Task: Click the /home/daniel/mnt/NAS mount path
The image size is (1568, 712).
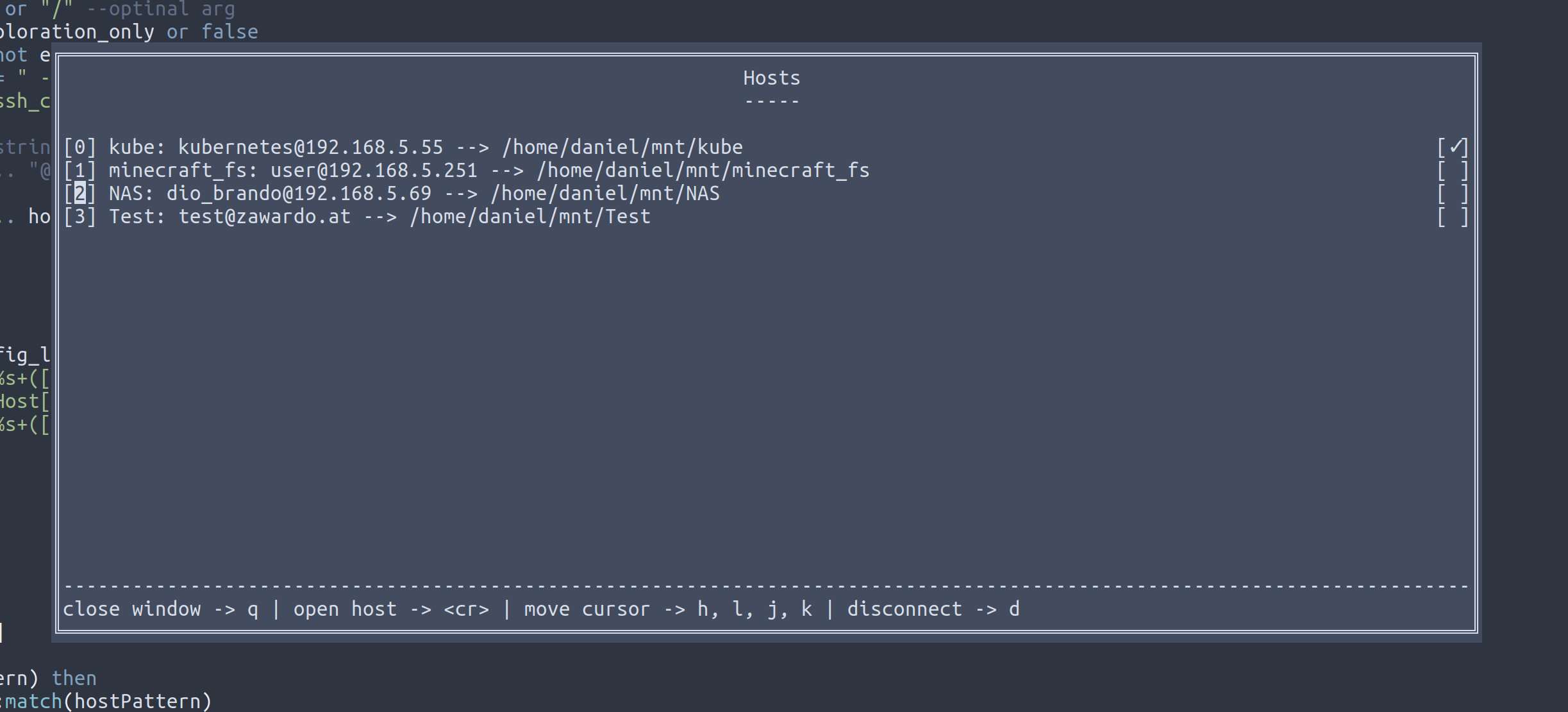Action: tap(605, 194)
